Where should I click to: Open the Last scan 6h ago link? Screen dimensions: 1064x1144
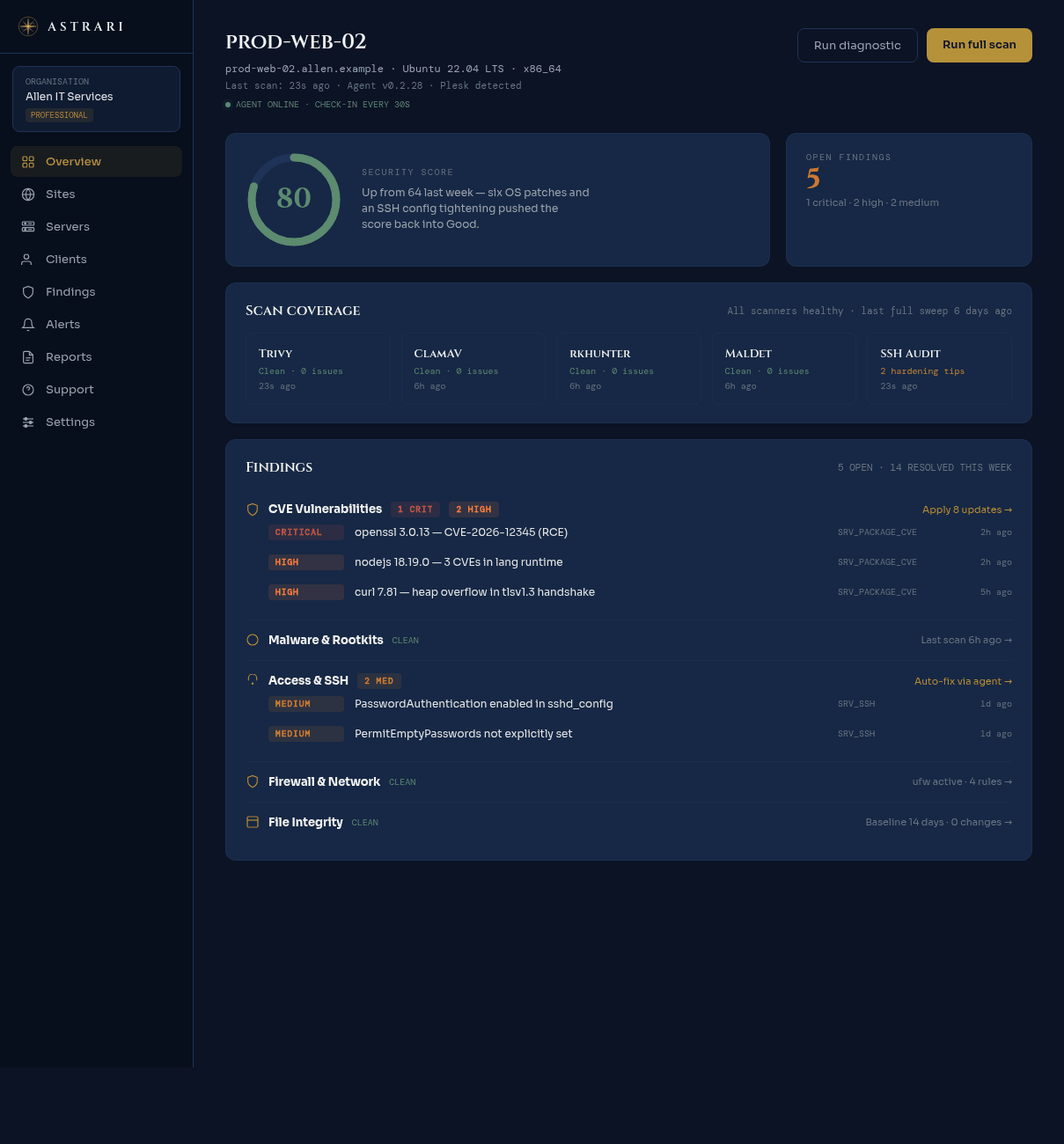(x=966, y=640)
